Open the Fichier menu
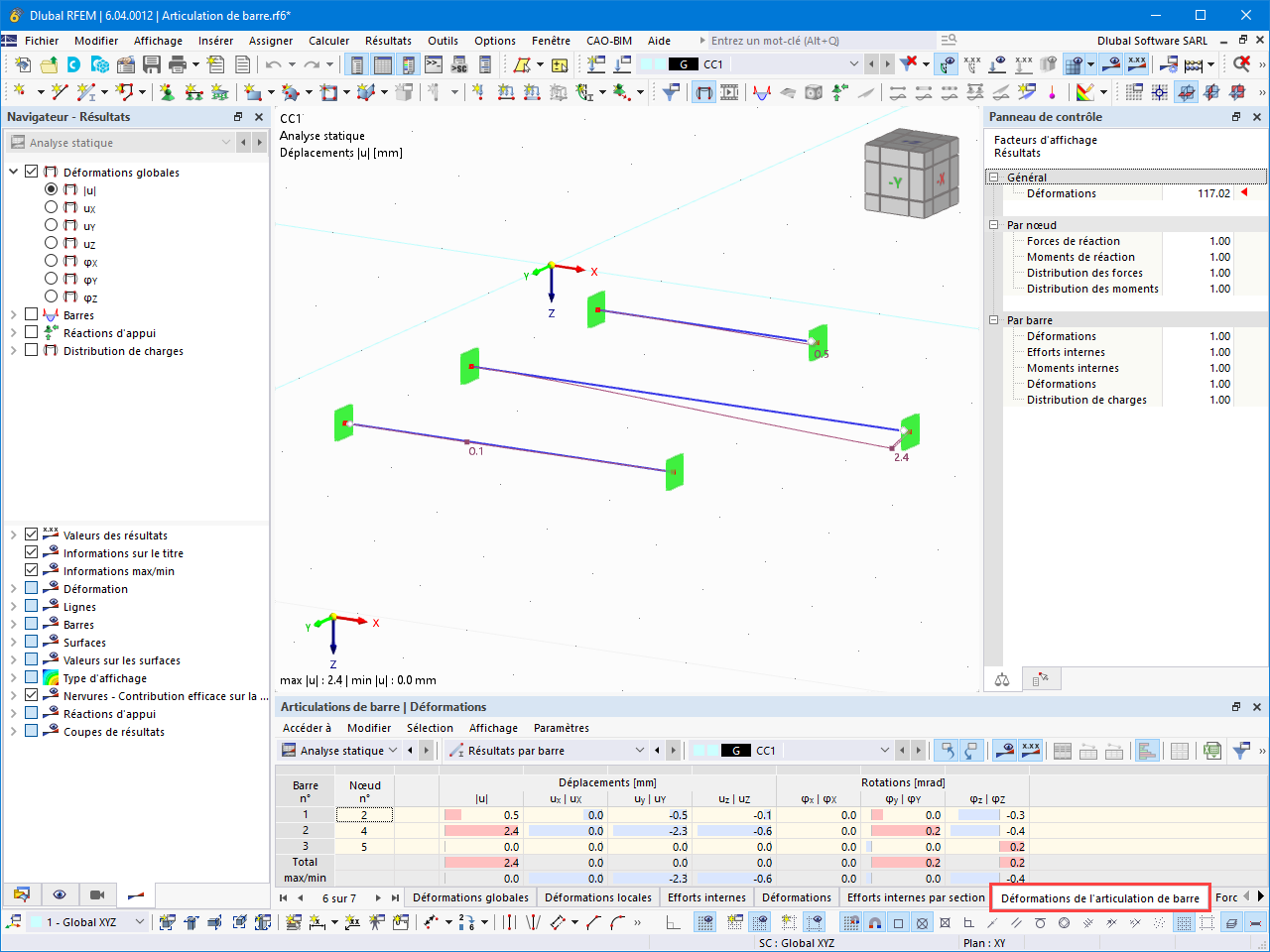Image resolution: width=1270 pixels, height=952 pixels. tap(42, 41)
